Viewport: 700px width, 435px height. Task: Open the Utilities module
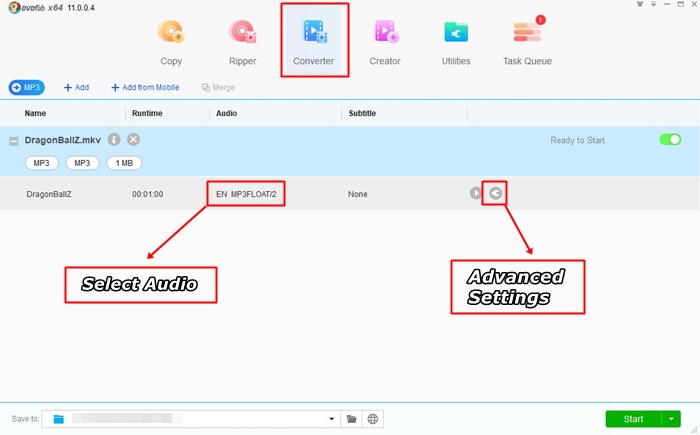coord(456,42)
